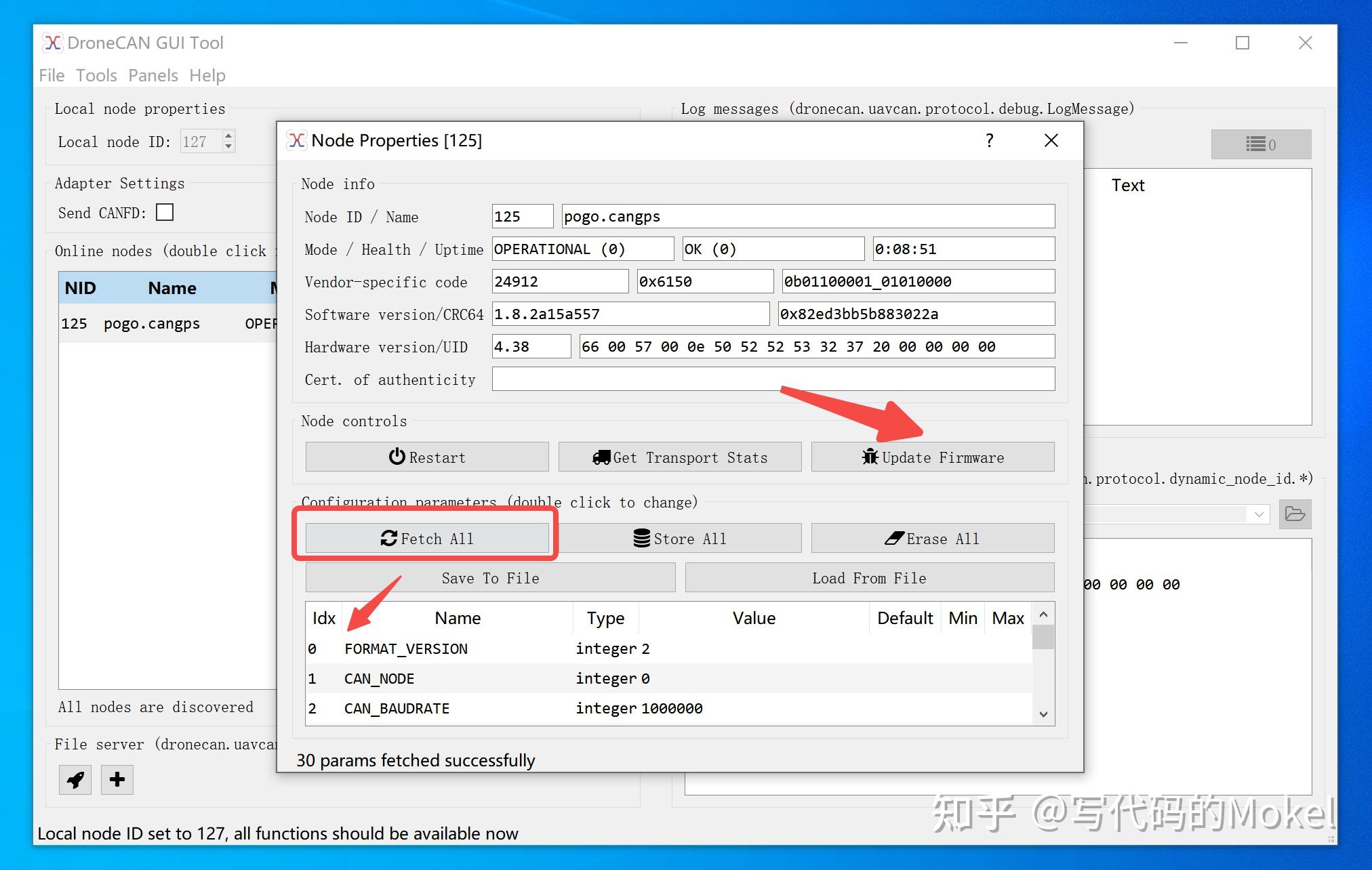Increase Local node ID with the up arrow
The width and height of the screenshot is (1372, 870).
228,136
